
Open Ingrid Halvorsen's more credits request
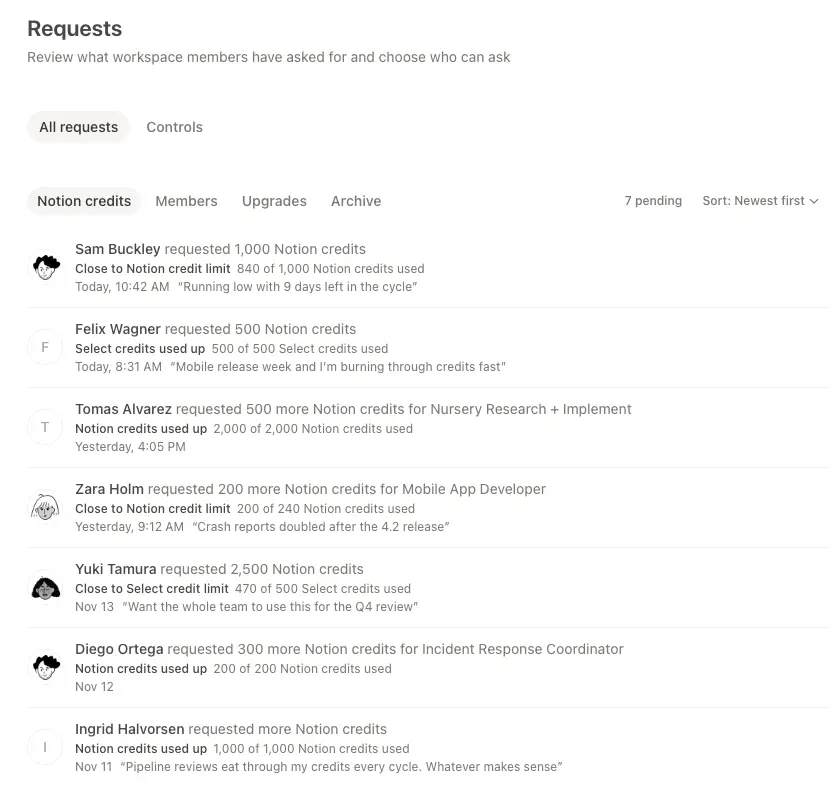click(x=428, y=748)
